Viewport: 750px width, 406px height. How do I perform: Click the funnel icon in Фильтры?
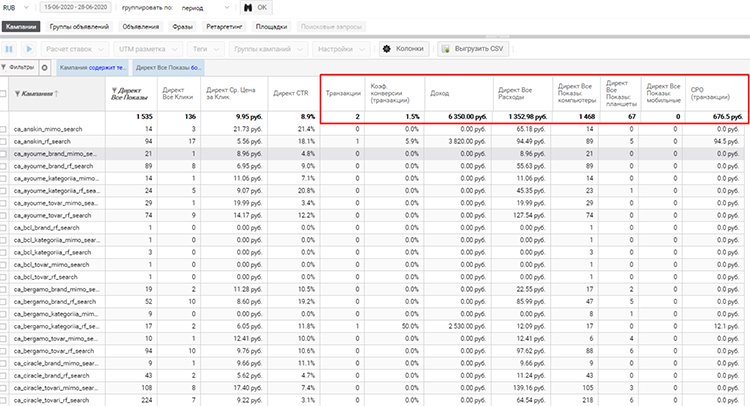click(4, 67)
